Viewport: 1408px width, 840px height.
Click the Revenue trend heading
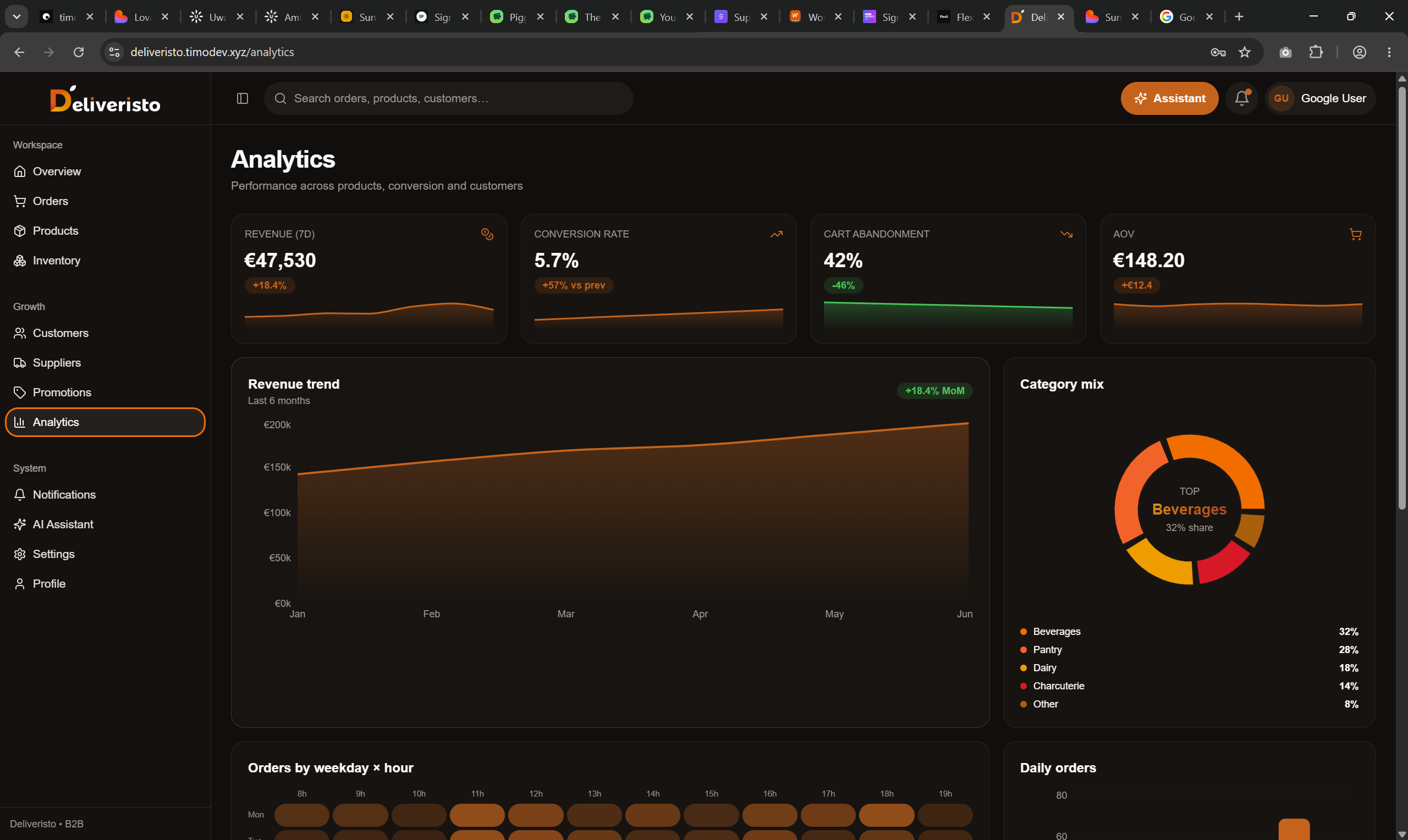pyautogui.click(x=294, y=384)
